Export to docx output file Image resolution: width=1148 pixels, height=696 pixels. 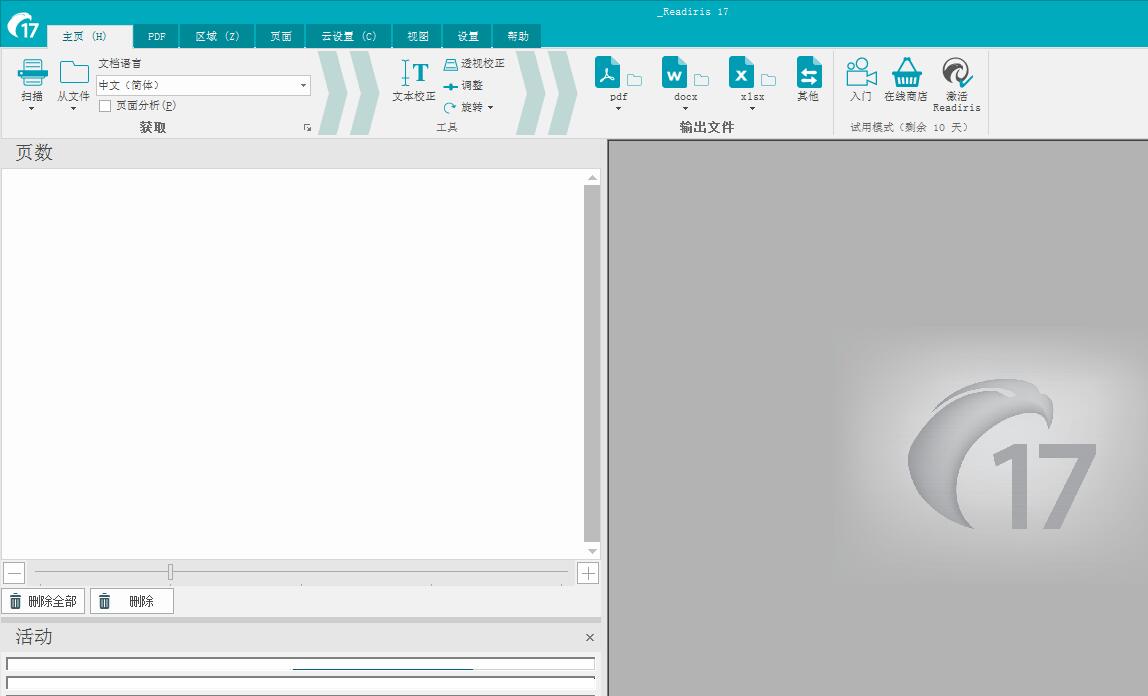[674, 73]
